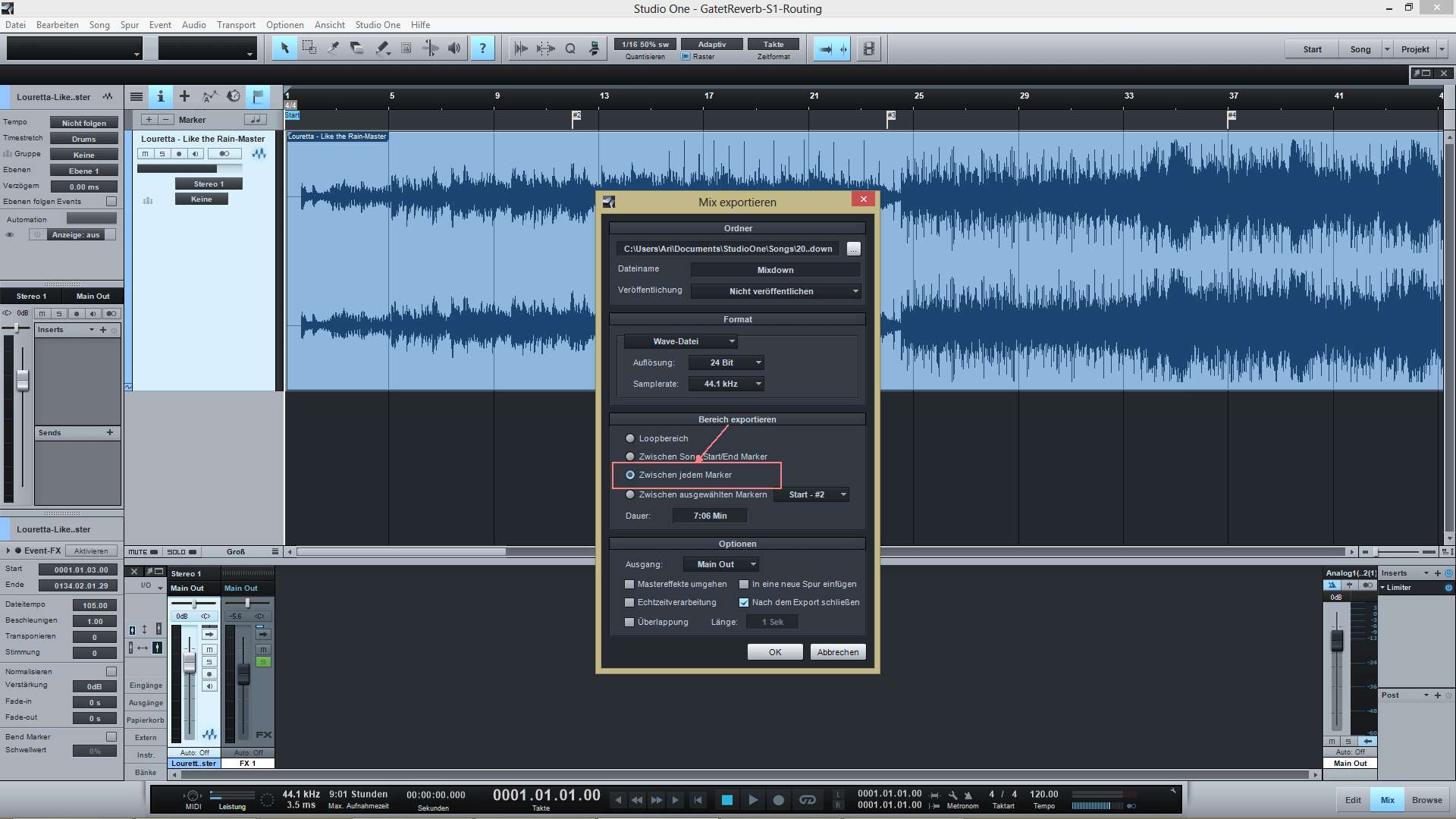Click the Q quantize icon
The width and height of the screenshot is (1456, 819).
click(570, 49)
